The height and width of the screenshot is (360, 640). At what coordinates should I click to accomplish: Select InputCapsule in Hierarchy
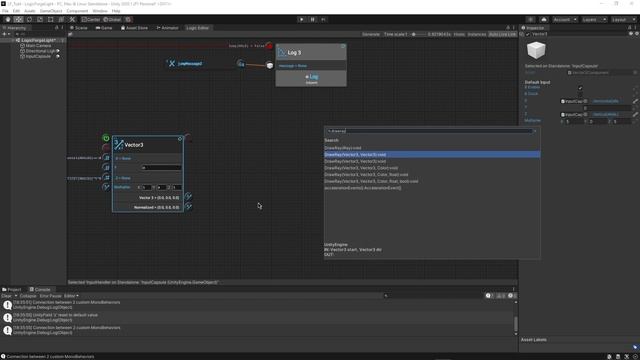tap(38, 56)
